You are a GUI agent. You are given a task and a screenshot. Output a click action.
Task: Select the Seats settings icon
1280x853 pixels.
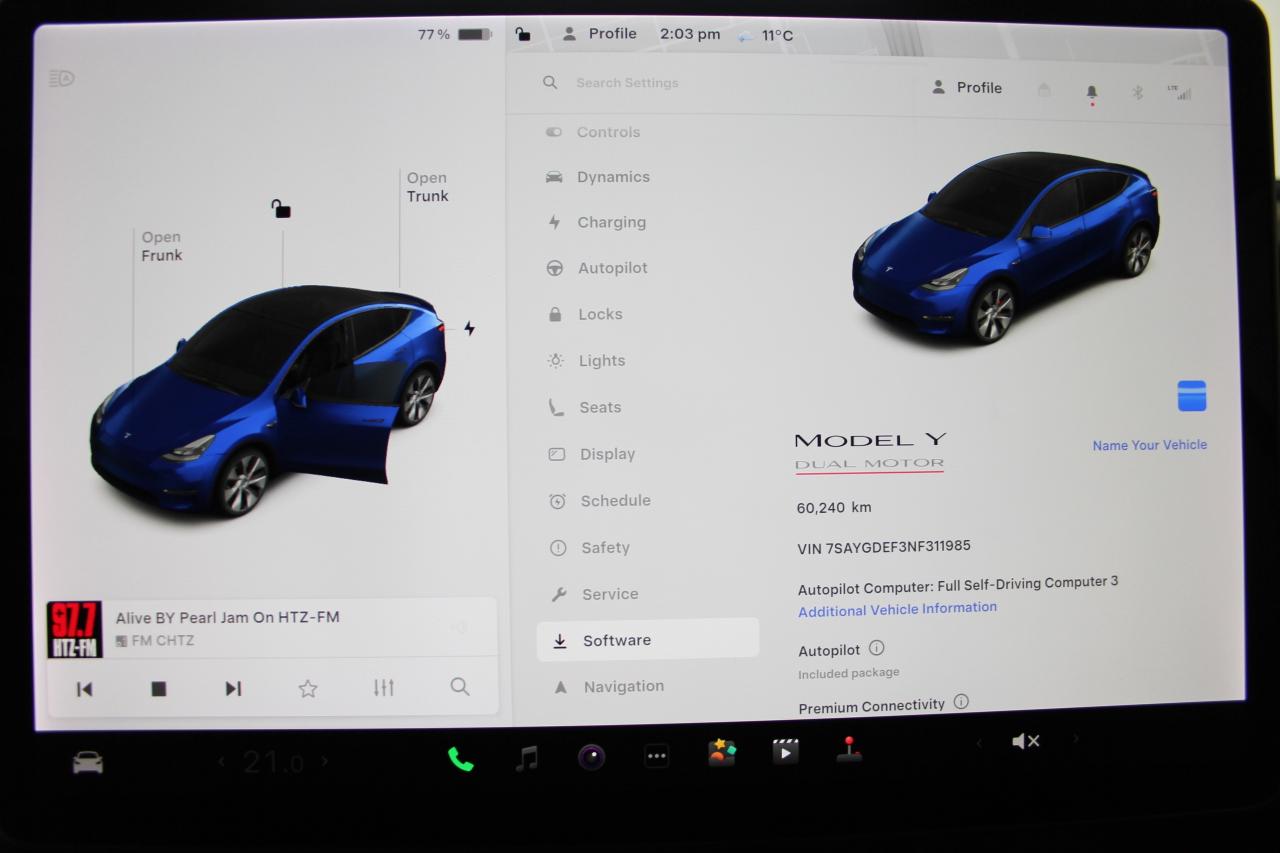pos(556,407)
